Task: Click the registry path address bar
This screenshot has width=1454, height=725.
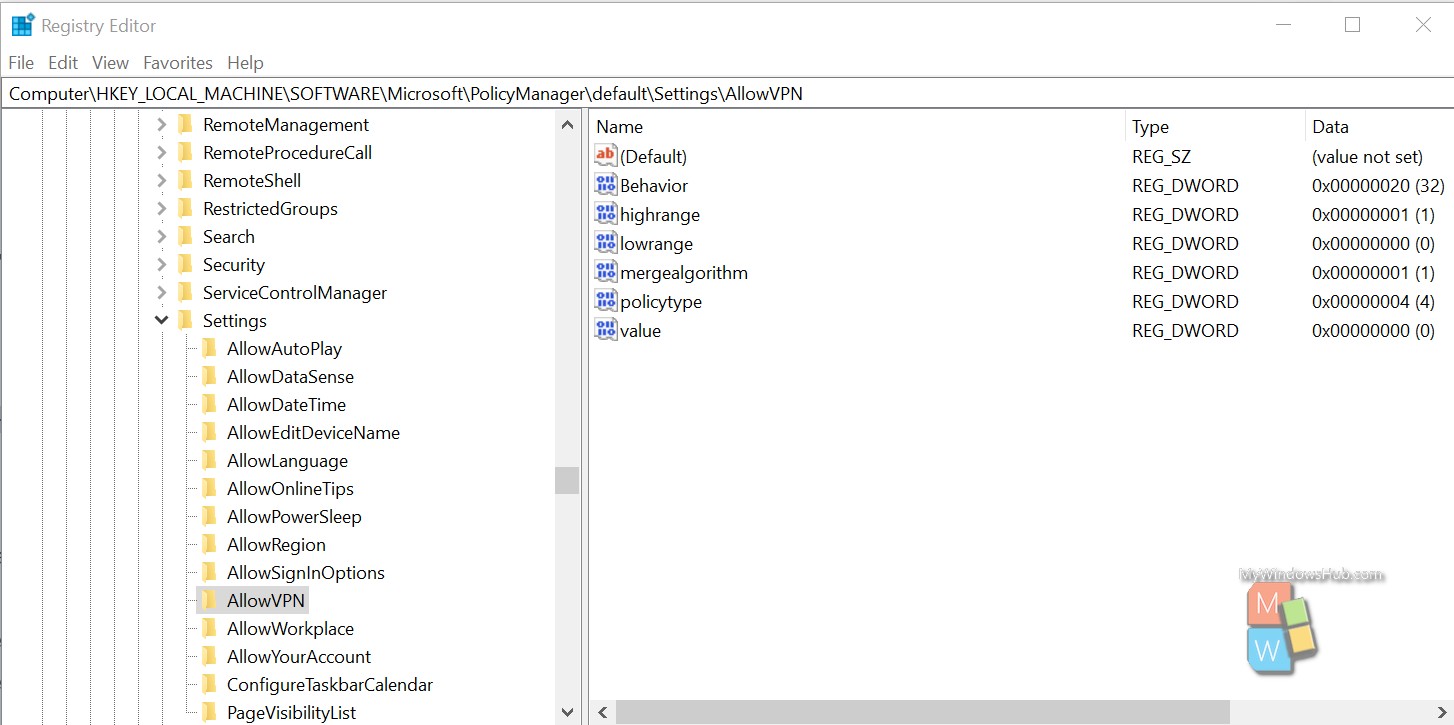Action: 727,94
